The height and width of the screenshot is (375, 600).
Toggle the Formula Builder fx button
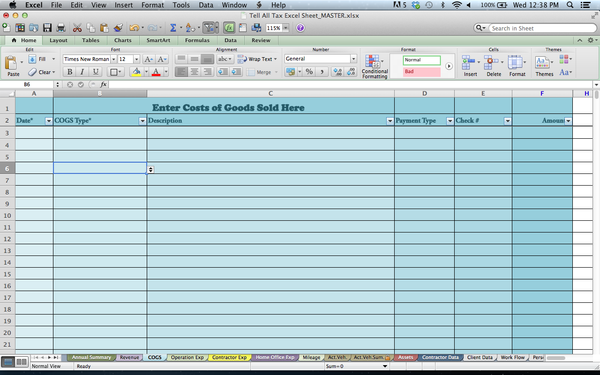point(229,28)
